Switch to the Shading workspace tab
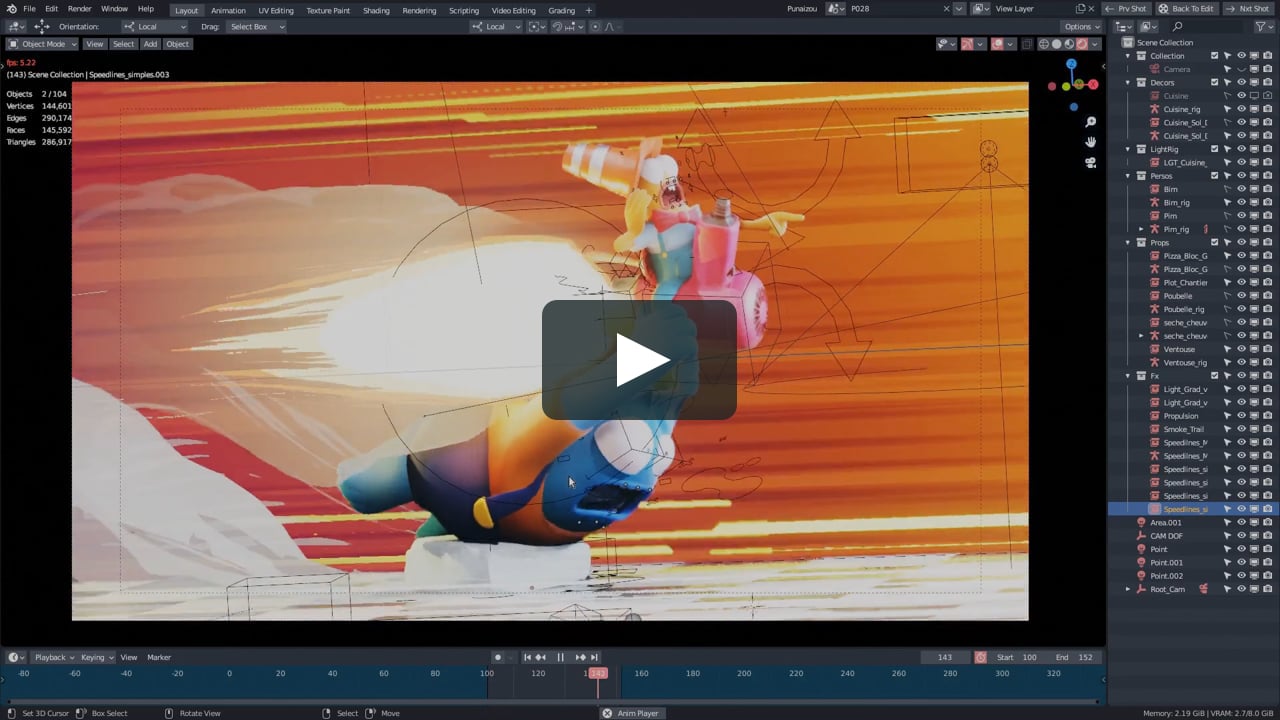Screen dimensions: 1280x720 tap(376, 10)
